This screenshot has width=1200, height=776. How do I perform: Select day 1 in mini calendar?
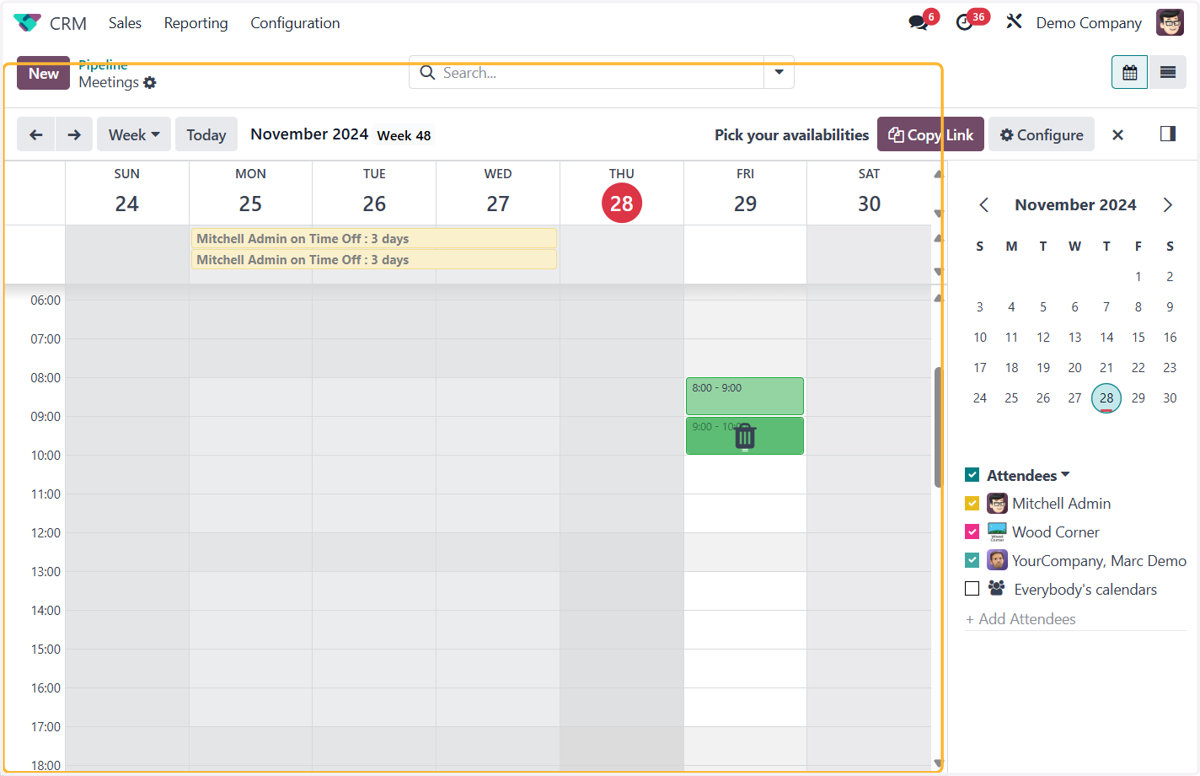(x=1138, y=276)
